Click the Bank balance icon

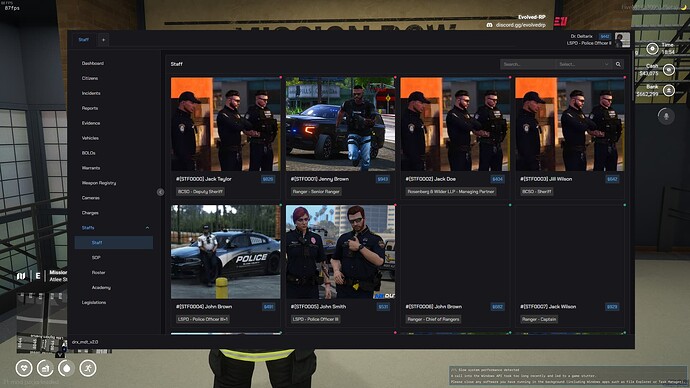point(668,90)
